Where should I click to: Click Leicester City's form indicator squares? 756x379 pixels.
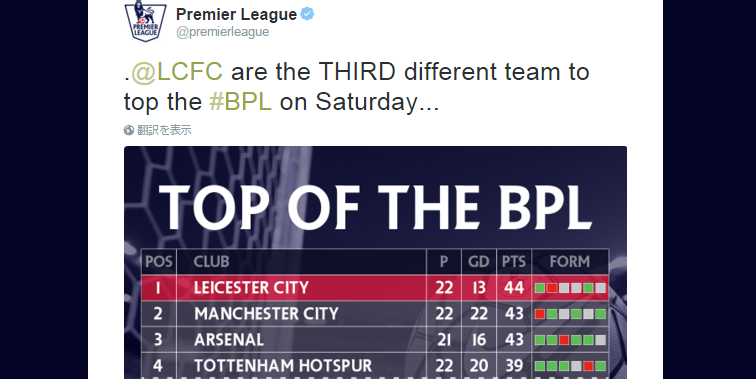[570, 288]
